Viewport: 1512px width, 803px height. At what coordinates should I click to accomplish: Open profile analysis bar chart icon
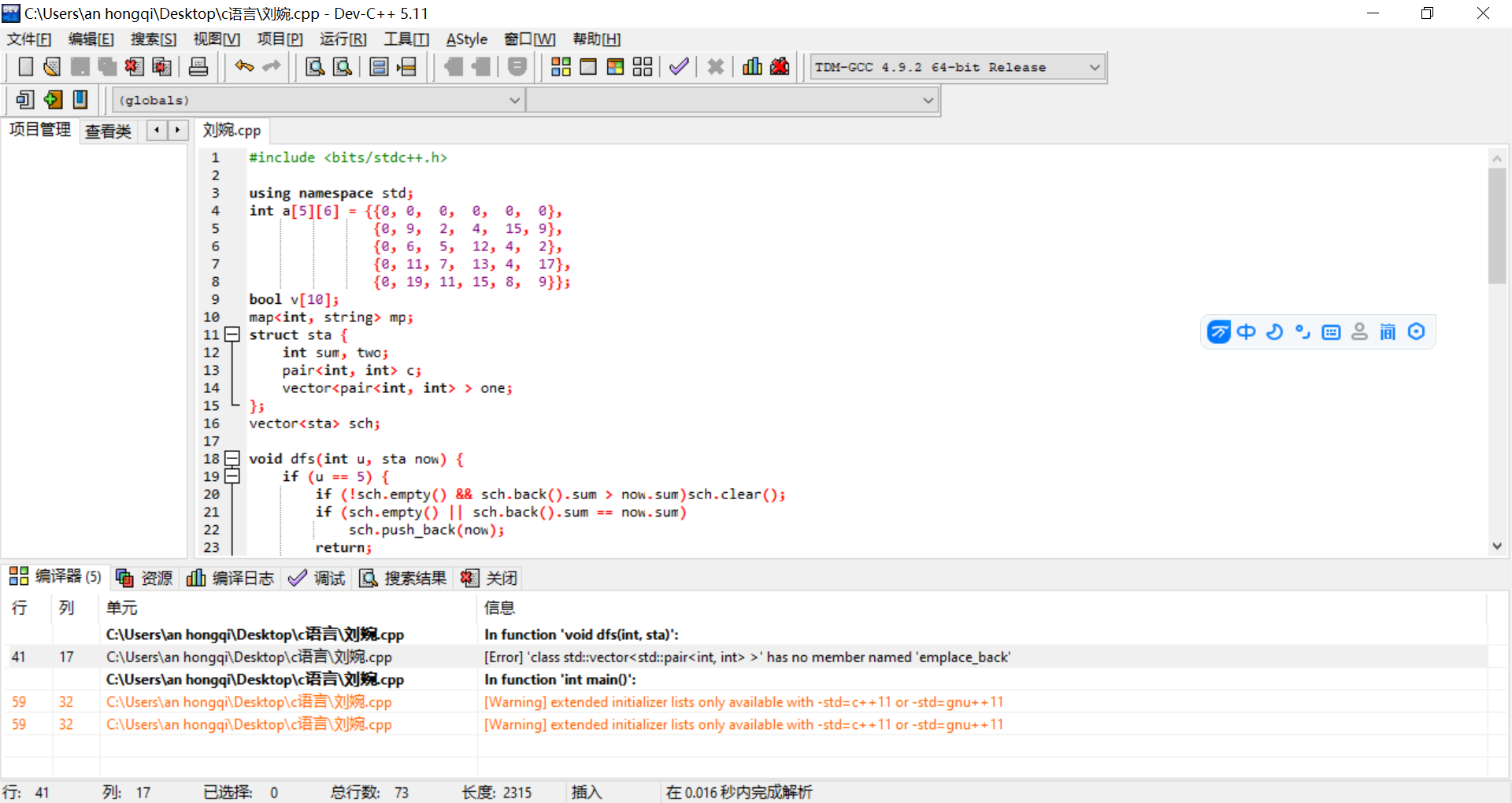coord(752,67)
